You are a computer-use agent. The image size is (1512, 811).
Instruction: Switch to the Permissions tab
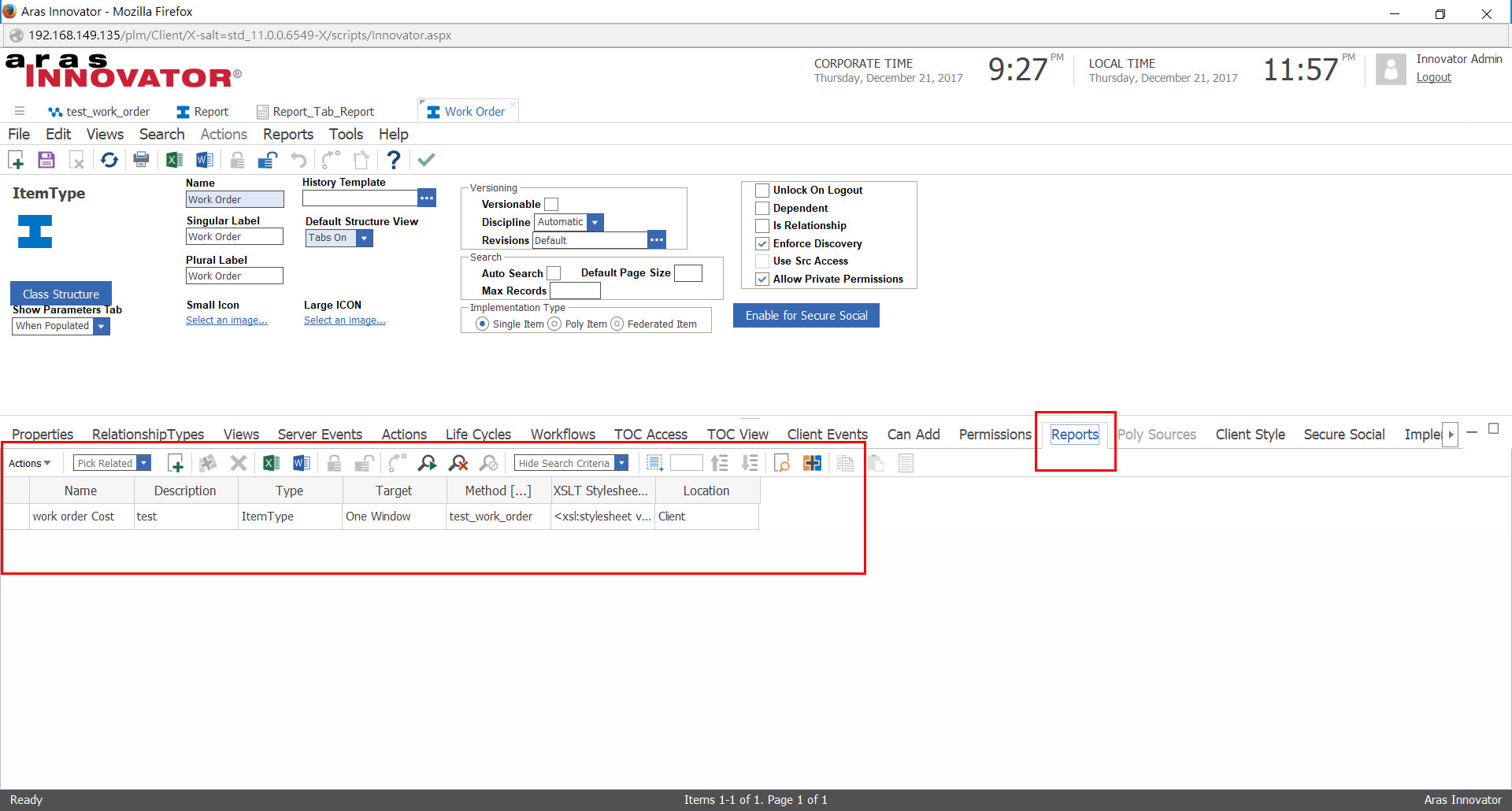point(995,435)
